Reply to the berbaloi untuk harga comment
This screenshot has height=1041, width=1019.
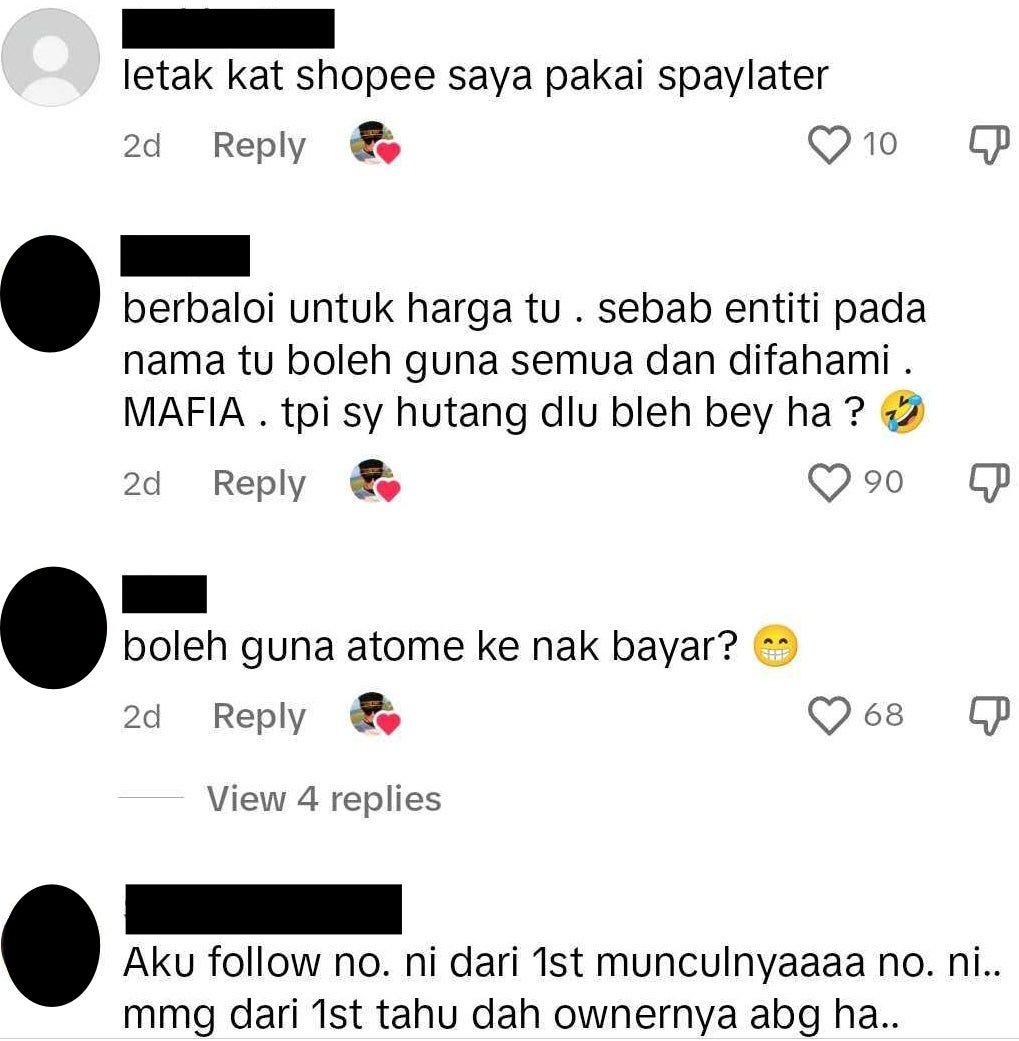(259, 483)
